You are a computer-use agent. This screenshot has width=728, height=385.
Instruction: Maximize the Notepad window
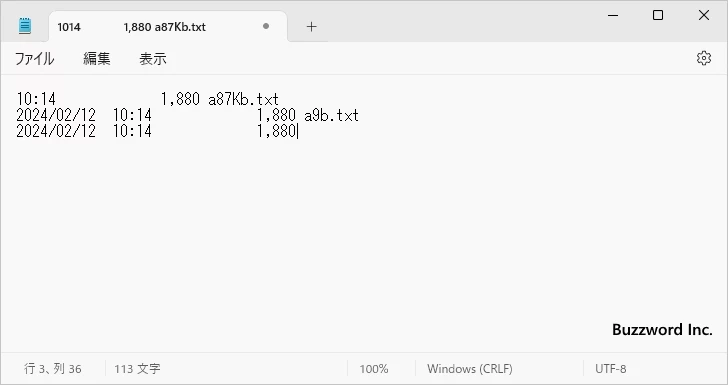[658, 15]
